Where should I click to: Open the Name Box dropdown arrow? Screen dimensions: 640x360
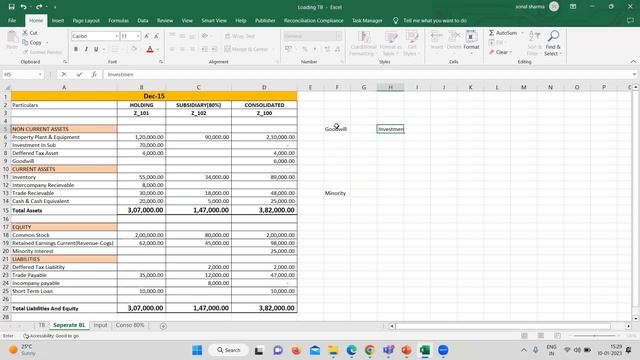point(40,74)
